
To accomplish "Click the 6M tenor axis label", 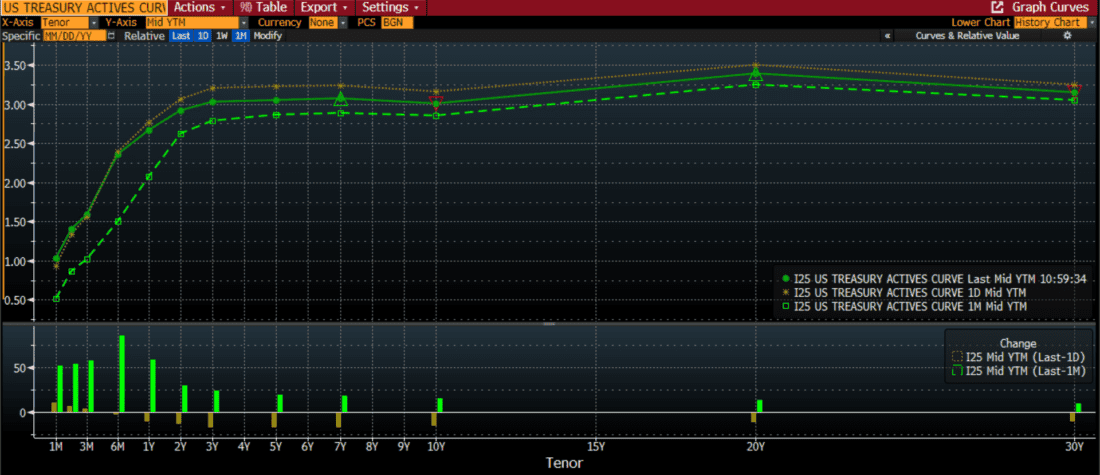I will pos(117,446).
